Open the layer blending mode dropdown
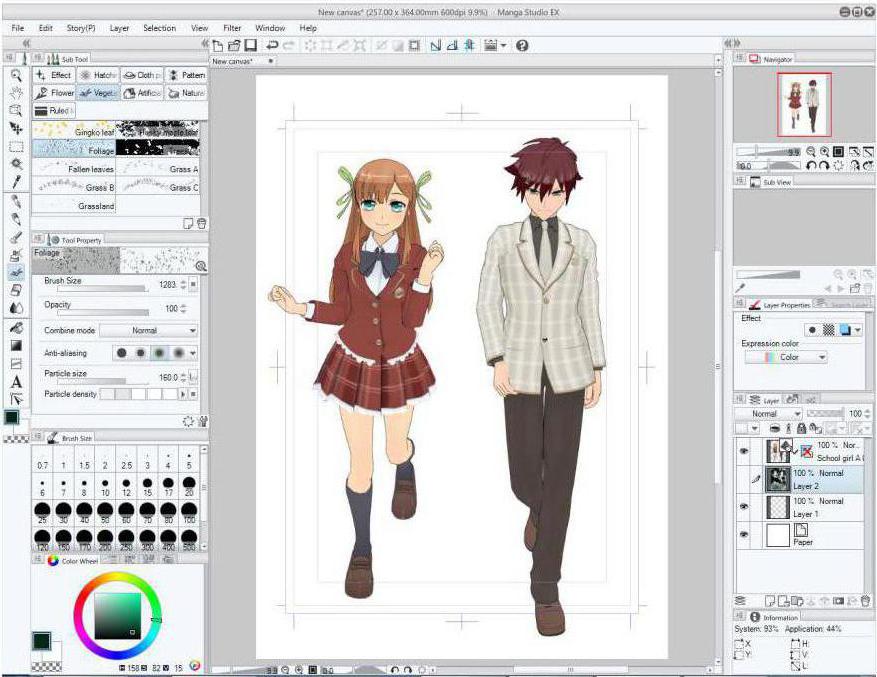The image size is (877, 677). point(768,413)
